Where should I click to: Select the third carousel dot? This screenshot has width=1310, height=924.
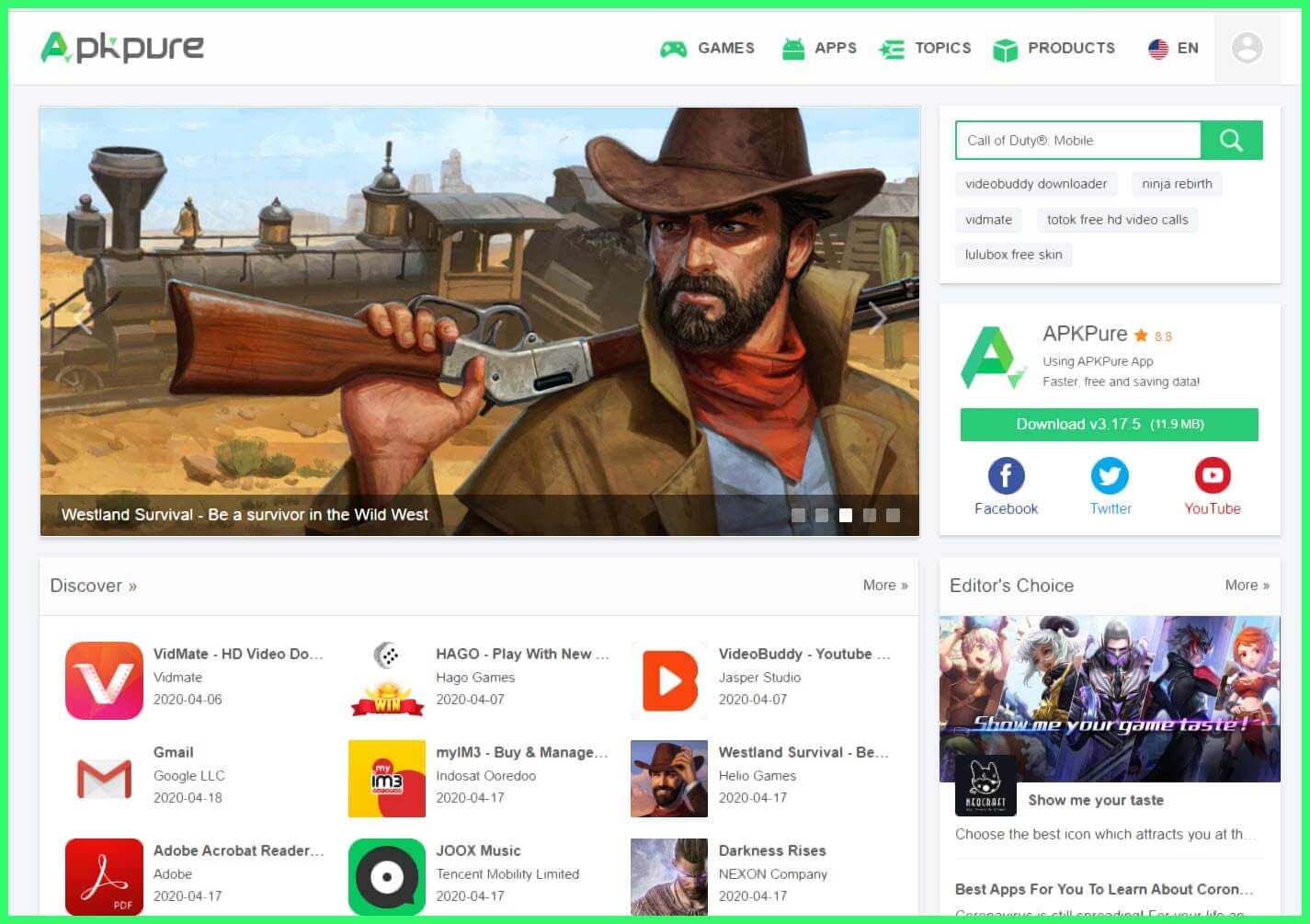[846, 515]
